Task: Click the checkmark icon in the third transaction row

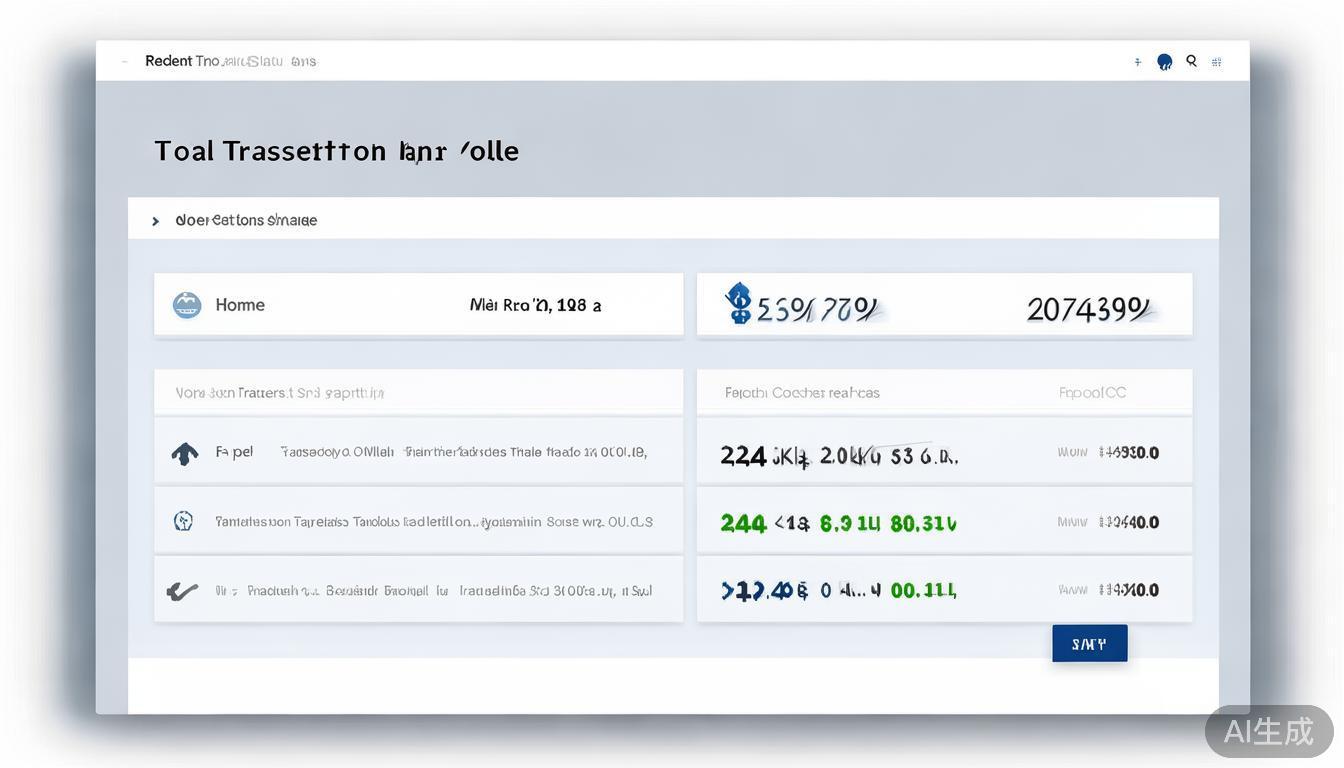Action: click(x=182, y=591)
